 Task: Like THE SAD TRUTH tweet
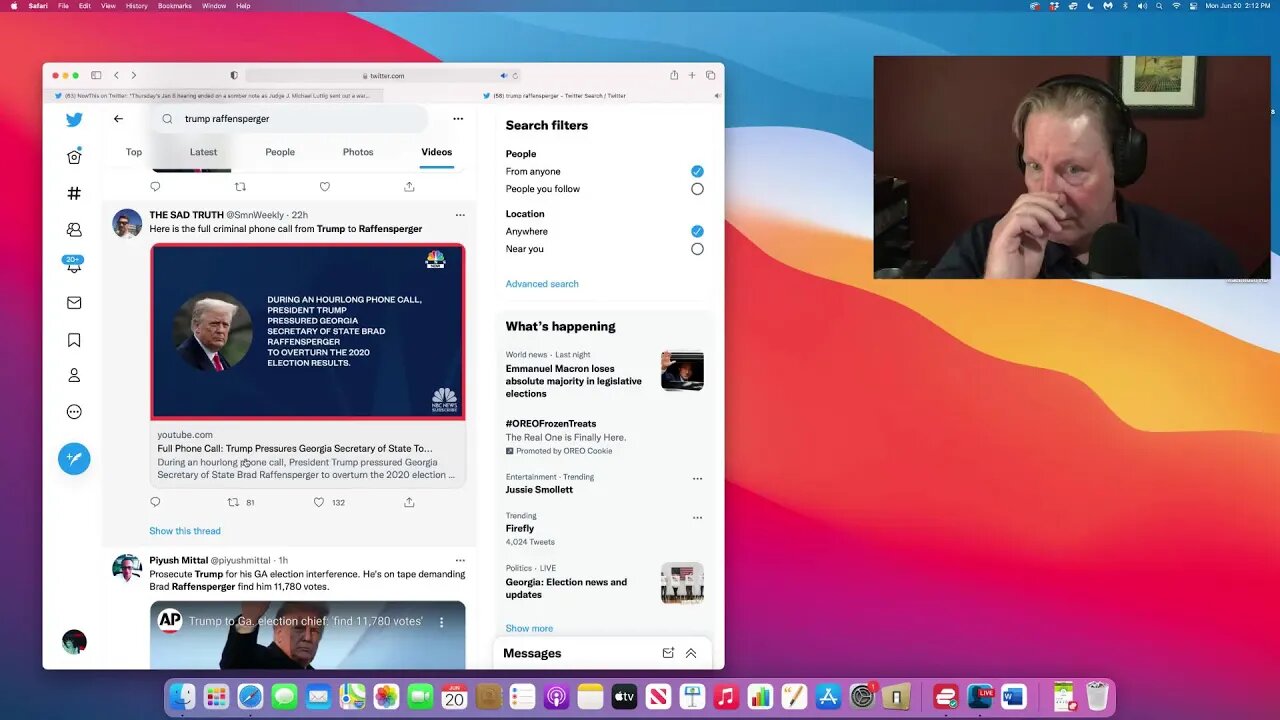(x=319, y=502)
